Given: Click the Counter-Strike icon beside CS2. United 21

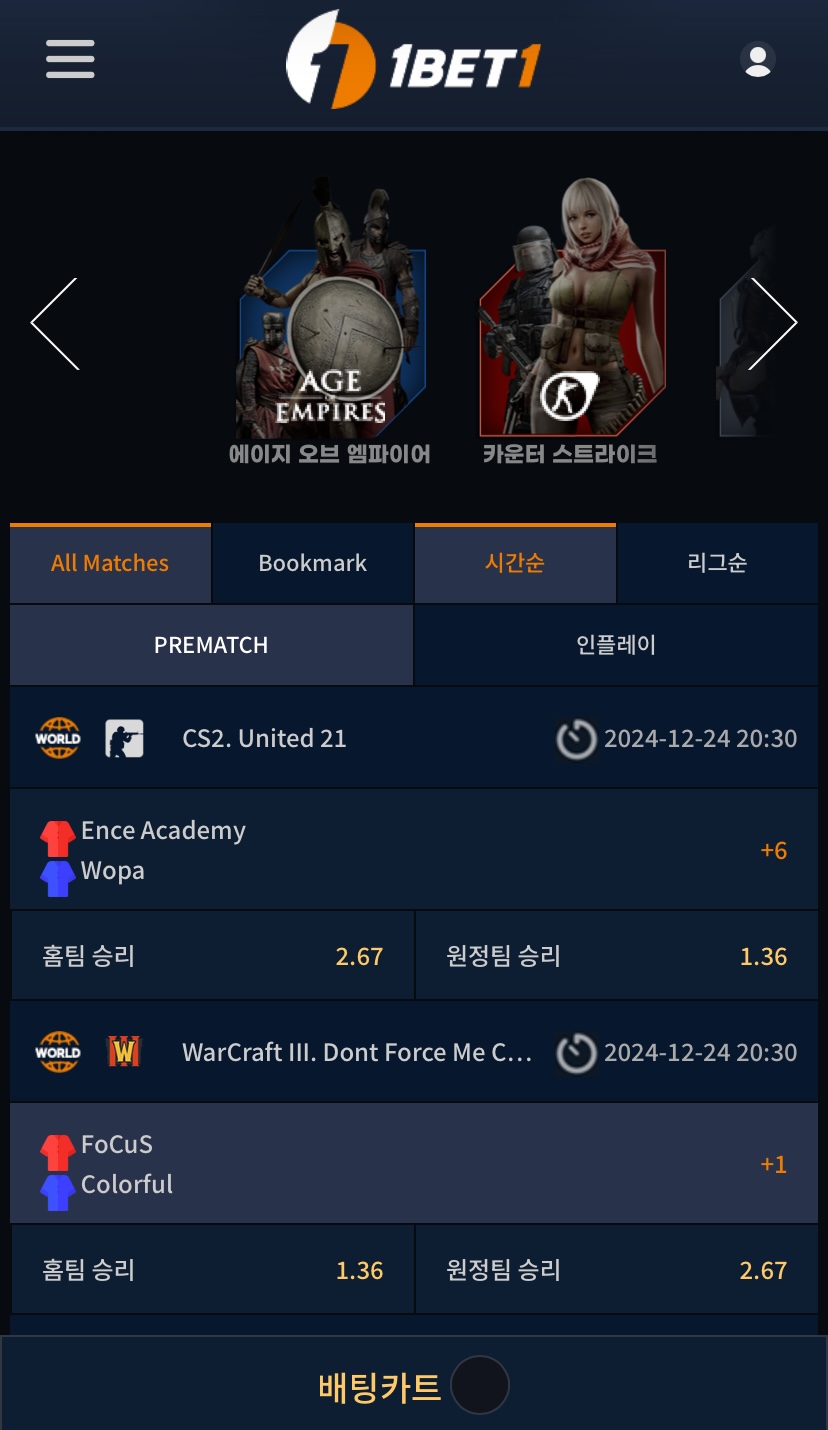Looking at the screenshot, I should pyautogui.click(x=124, y=739).
